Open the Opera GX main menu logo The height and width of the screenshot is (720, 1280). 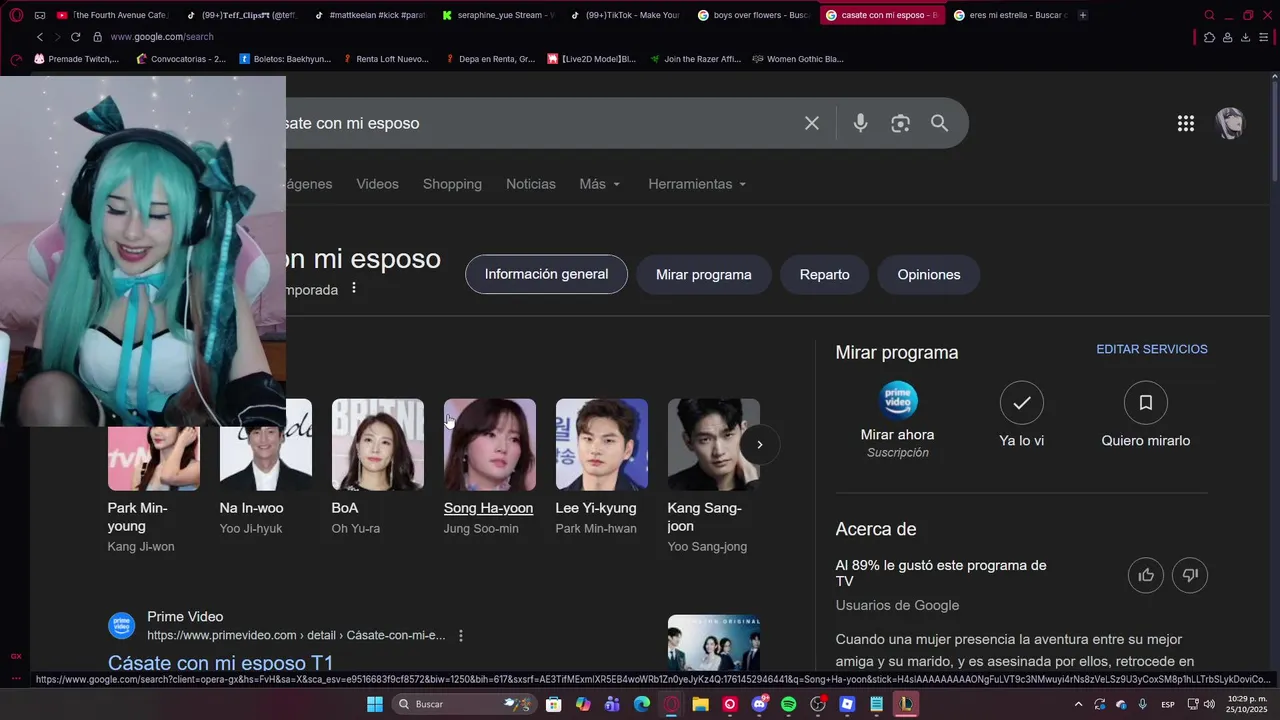coord(16,15)
